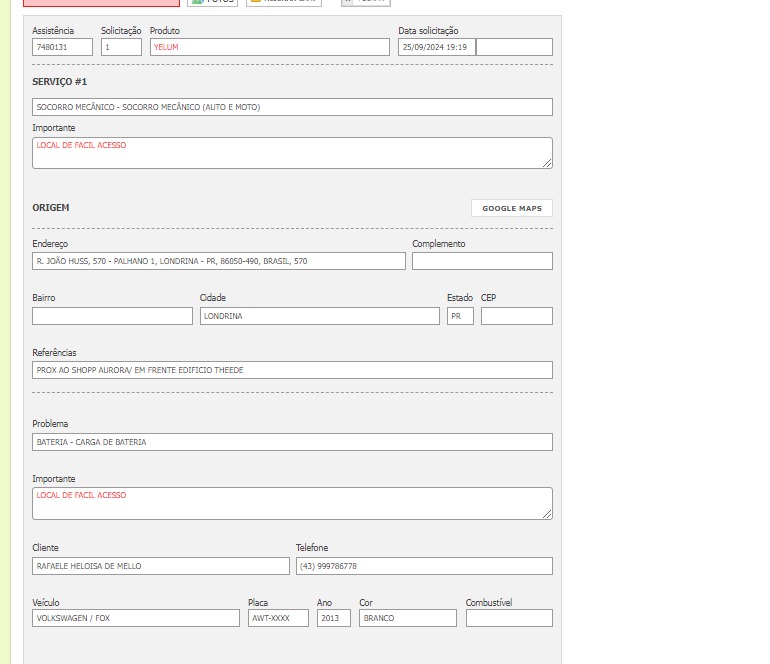Viewport: 770px width, 664px height.
Task: Click the Referências label
Action: [x=55, y=353]
